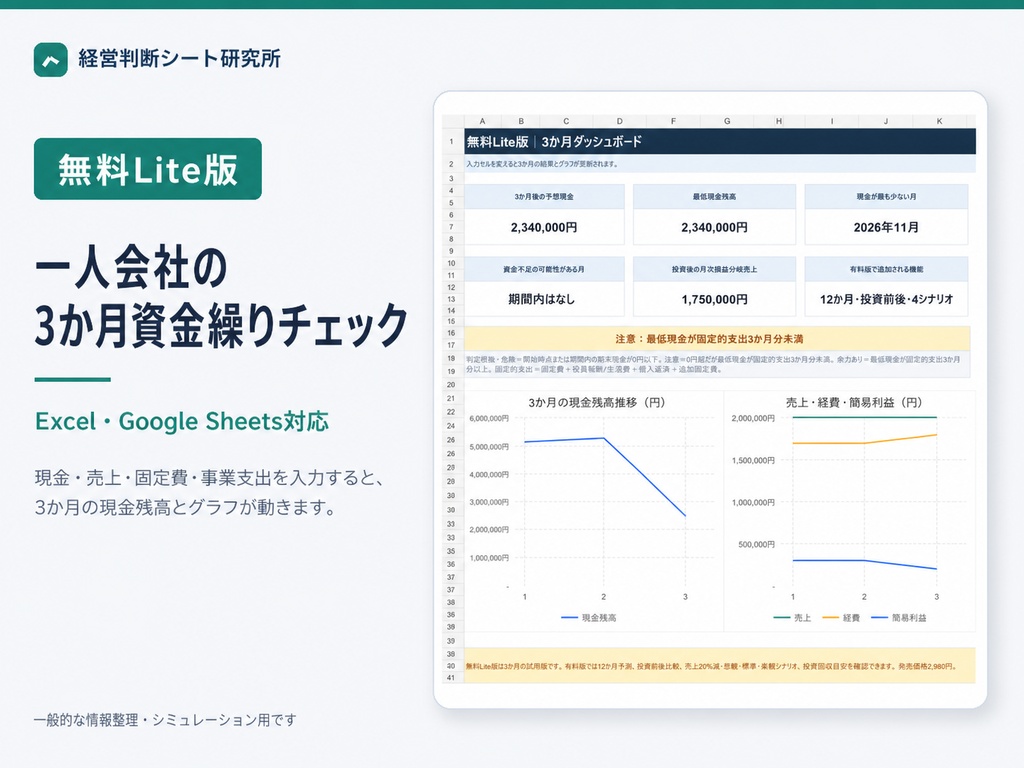Image resolution: width=1024 pixels, height=768 pixels.
Task: Click 2,340,000円 under 最低現金残高
Action: pyautogui.click(x=714, y=227)
